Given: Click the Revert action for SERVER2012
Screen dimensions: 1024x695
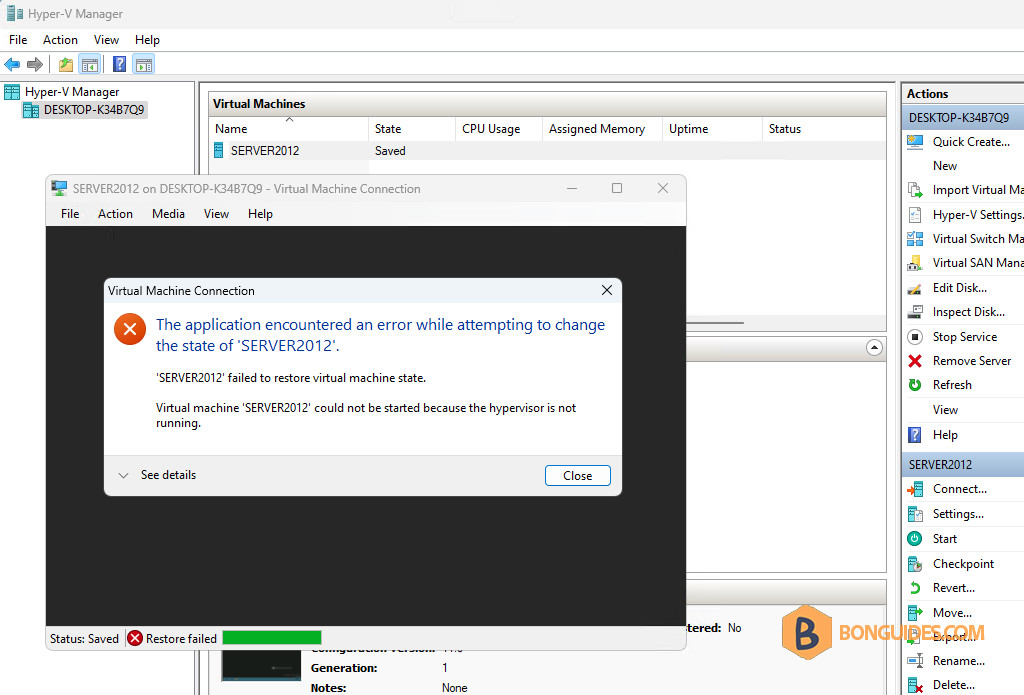Looking at the screenshot, I should 953,588.
